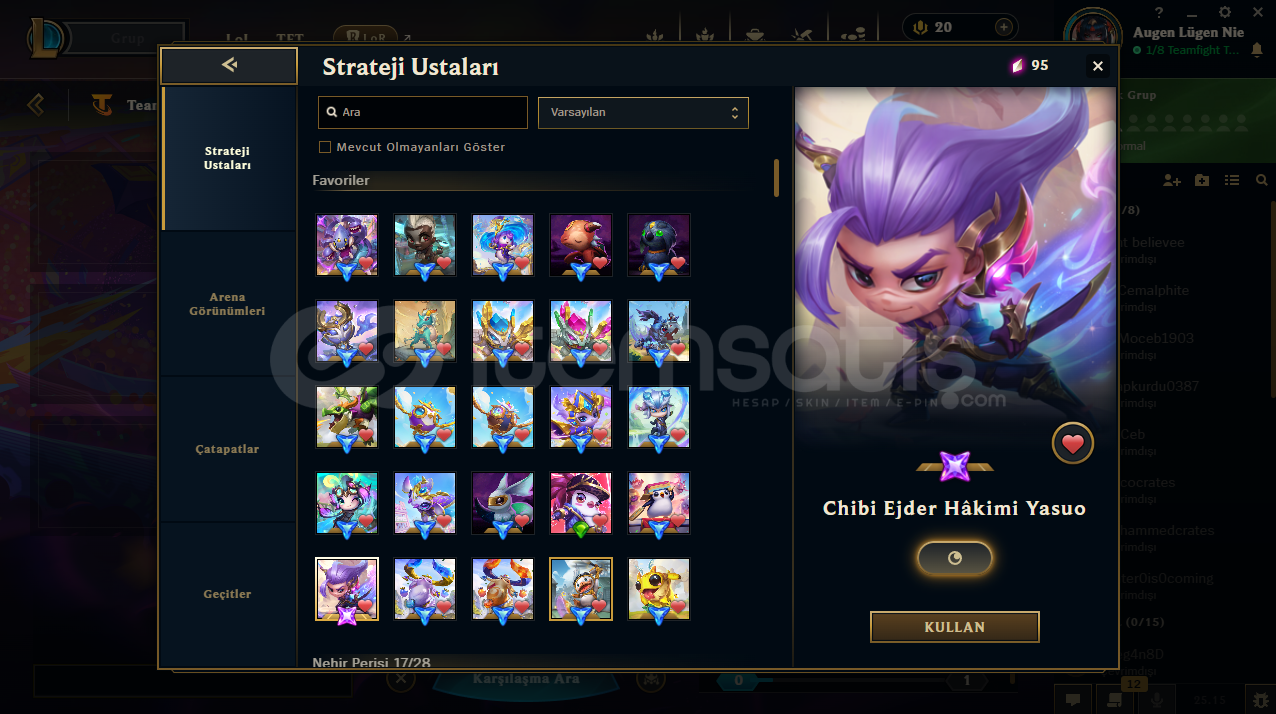The width and height of the screenshot is (1276, 714).
Task: Click the purple star-shard currency icon showing 95
Action: click(x=1017, y=66)
